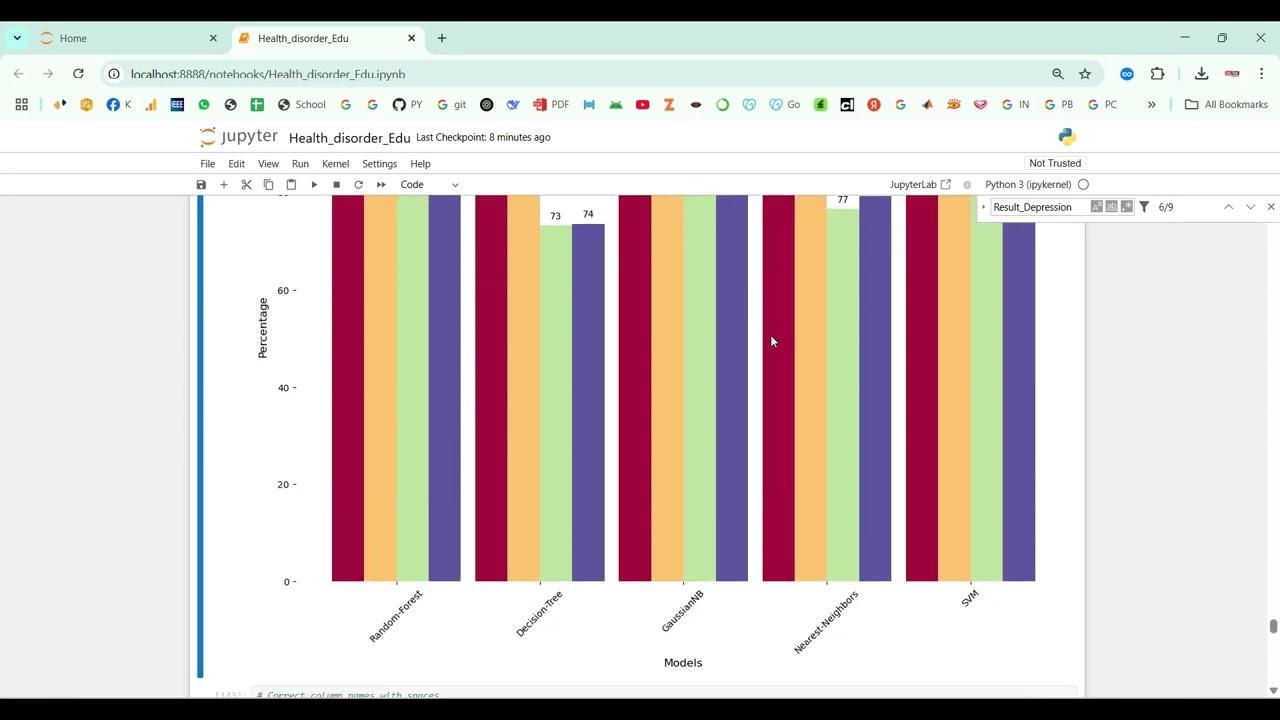1280x720 pixels.
Task: Click the Not Trusted button
Action: pos(1055,163)
